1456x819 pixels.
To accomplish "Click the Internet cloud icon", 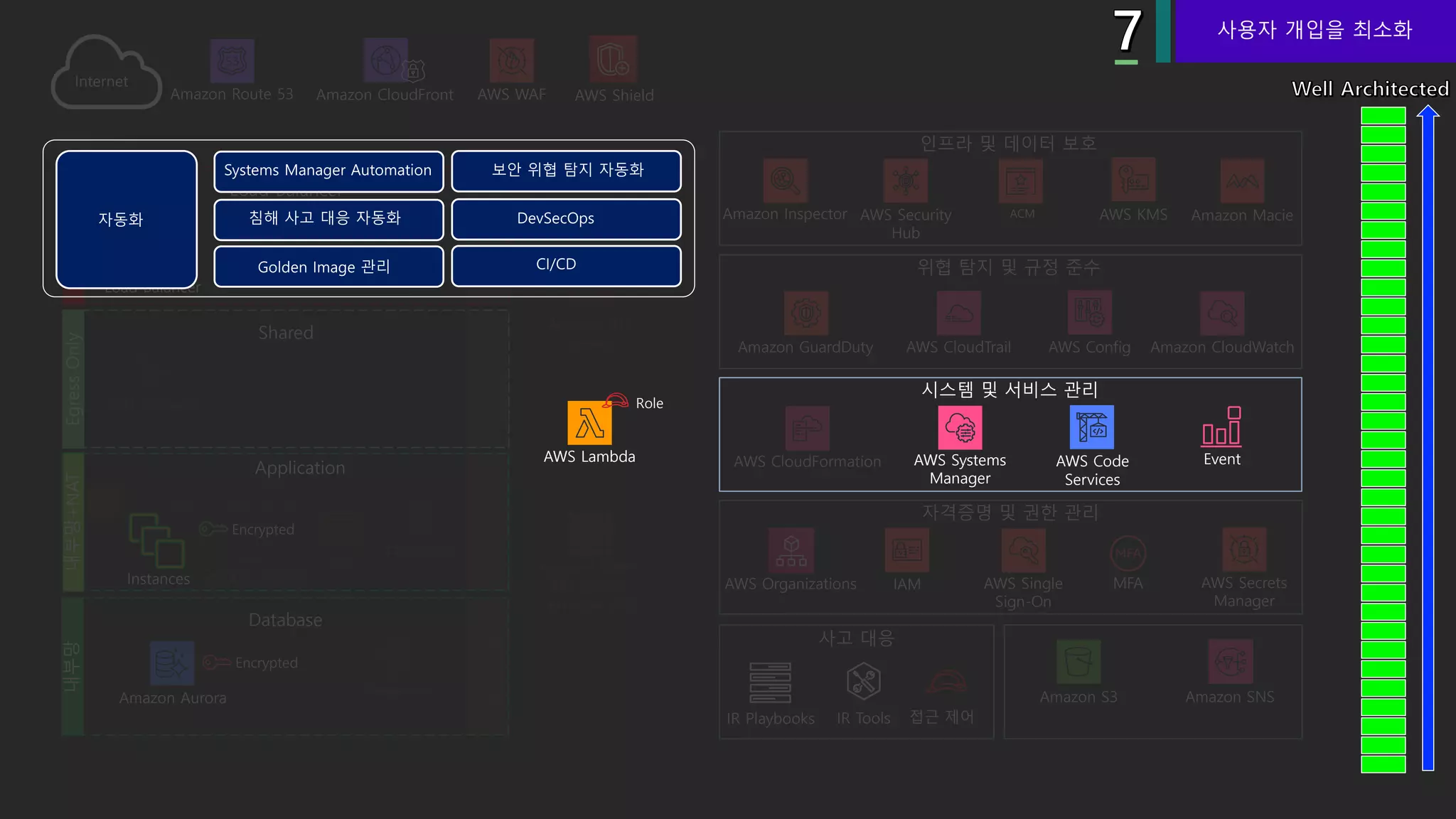I will (105, 73).
